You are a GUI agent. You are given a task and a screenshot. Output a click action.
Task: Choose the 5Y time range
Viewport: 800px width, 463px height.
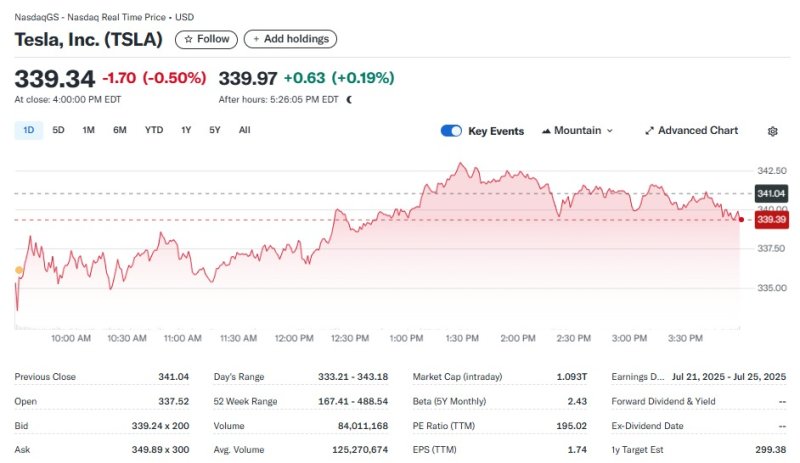(x=215, y=130)
